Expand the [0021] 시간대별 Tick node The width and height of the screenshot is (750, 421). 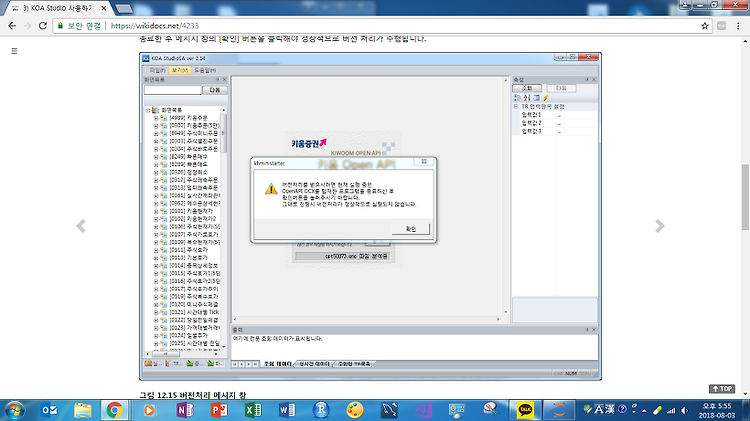point(156,312)
